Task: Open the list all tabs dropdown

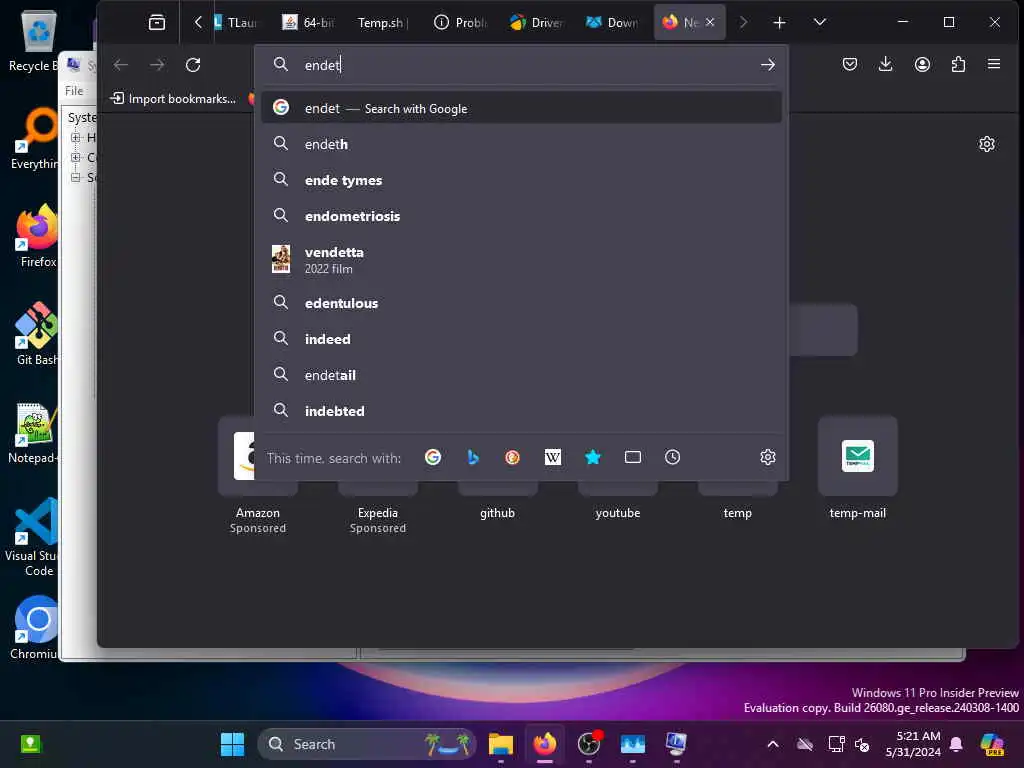Action: pyautogui.click(x=820, y=22)
